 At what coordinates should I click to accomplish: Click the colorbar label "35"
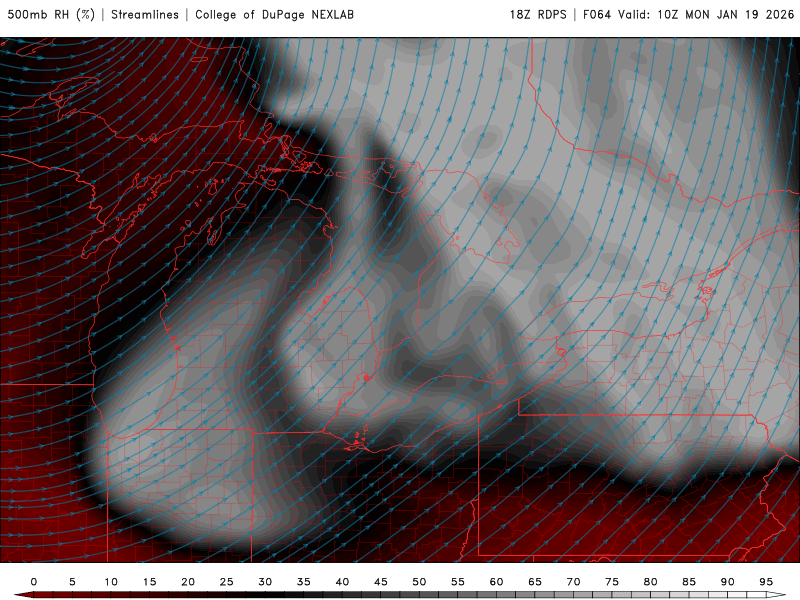[x=304, y=582]
